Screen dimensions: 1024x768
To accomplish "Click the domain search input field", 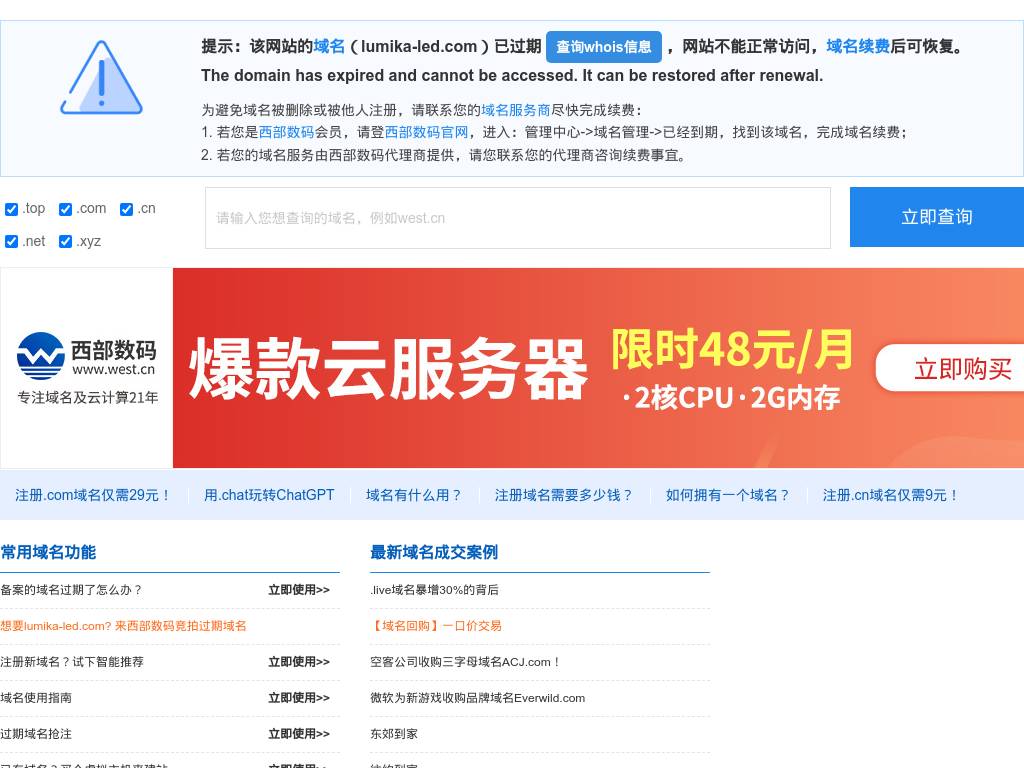I will tap(517, 218).
